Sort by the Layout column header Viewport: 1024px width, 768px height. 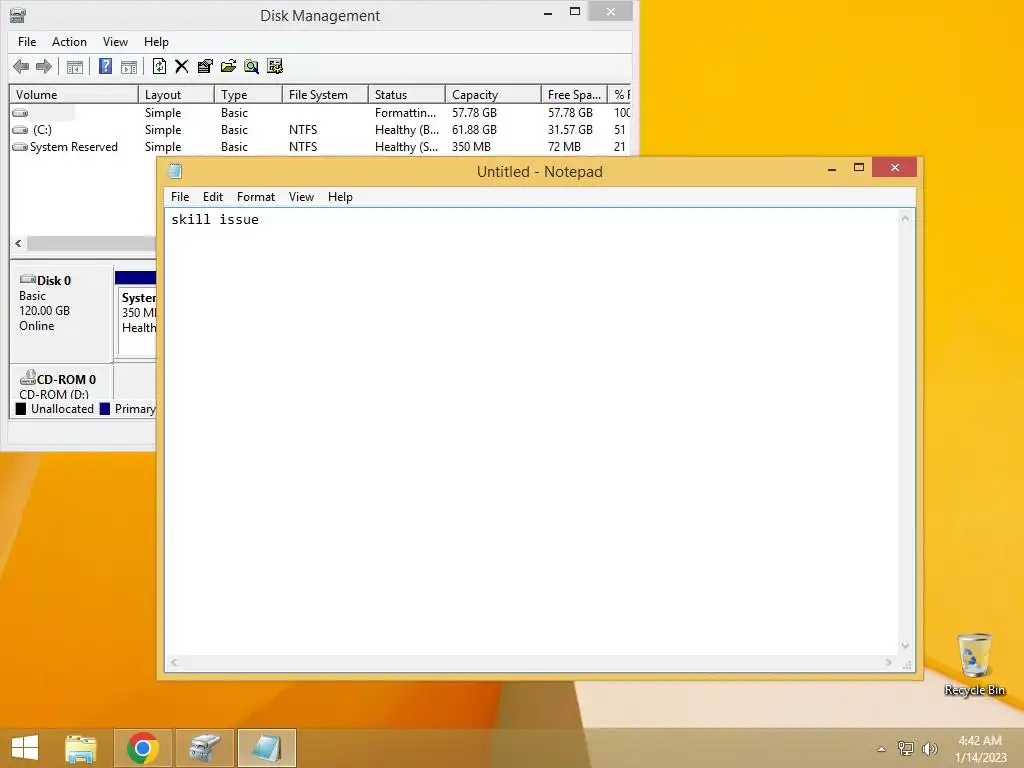[176, 95]
